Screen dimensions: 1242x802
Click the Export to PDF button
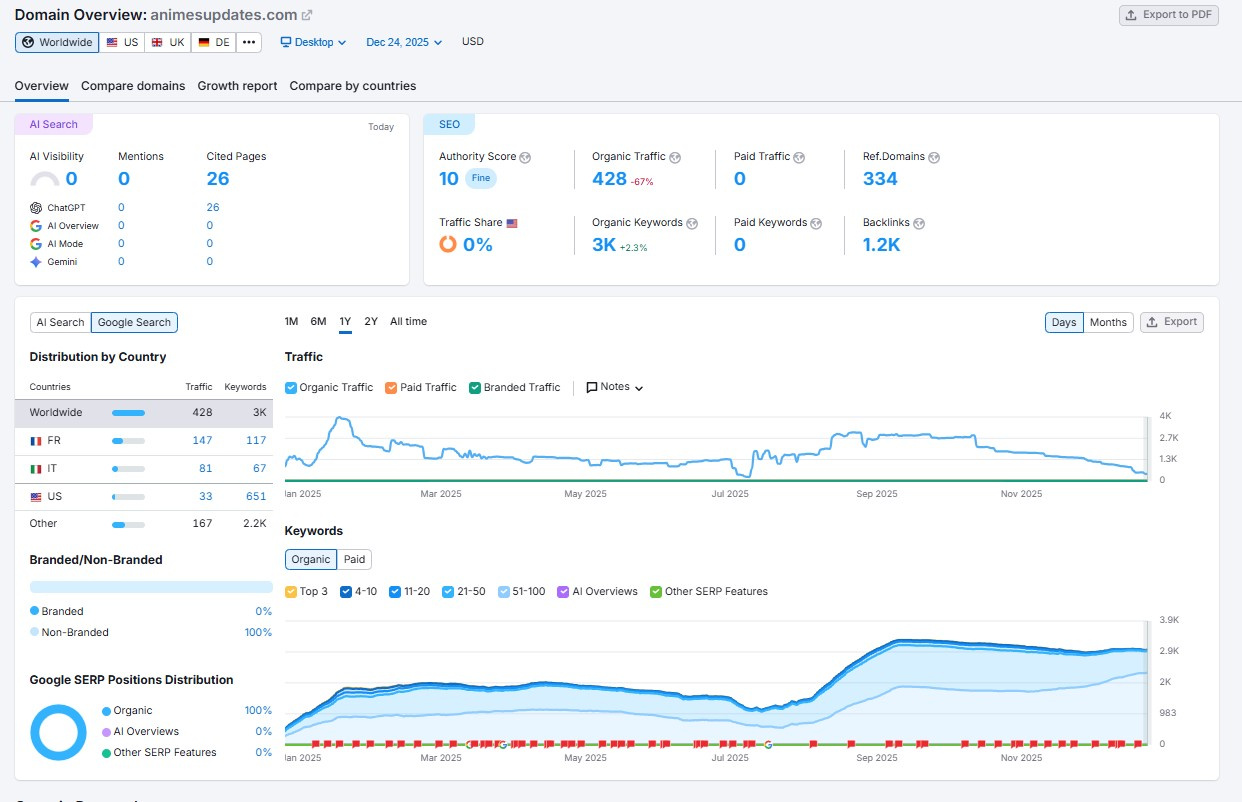(1168, 15)
